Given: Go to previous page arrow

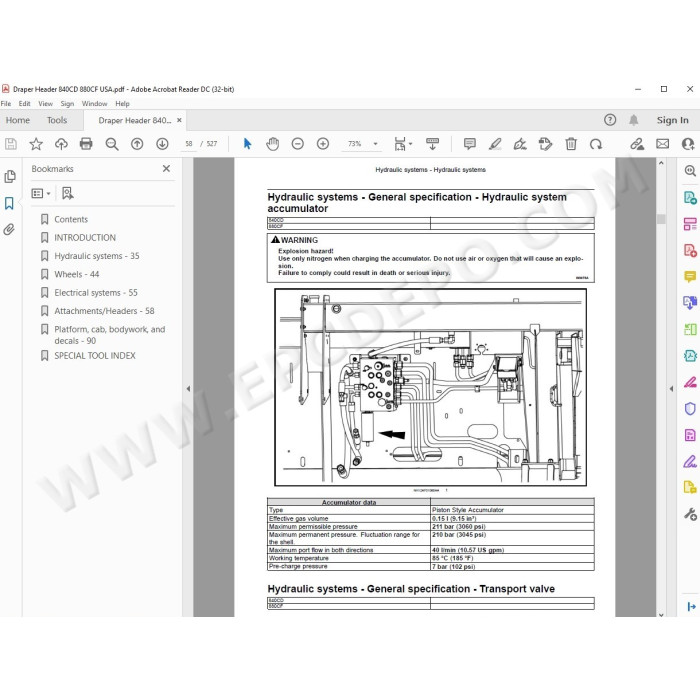Looking at the screenshot, I should [137, 144].
